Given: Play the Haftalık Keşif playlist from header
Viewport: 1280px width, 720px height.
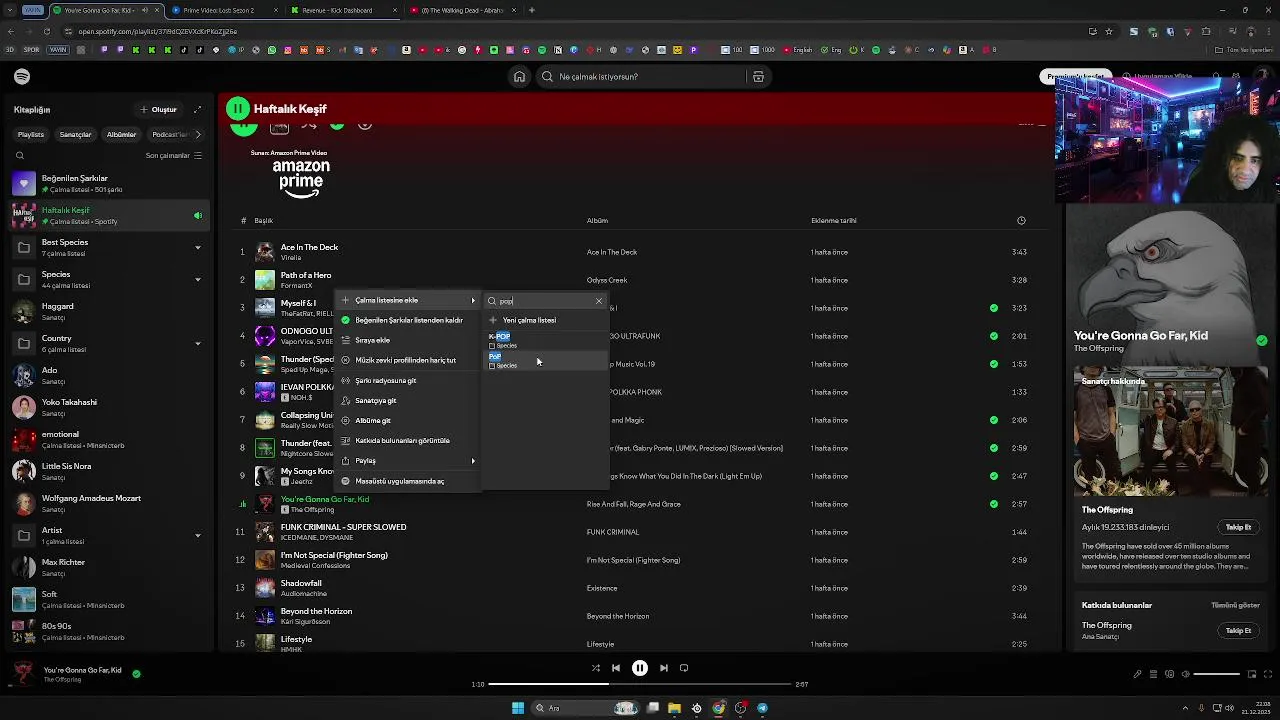Looking at the screenshot, I should click(x=238, y=109).
